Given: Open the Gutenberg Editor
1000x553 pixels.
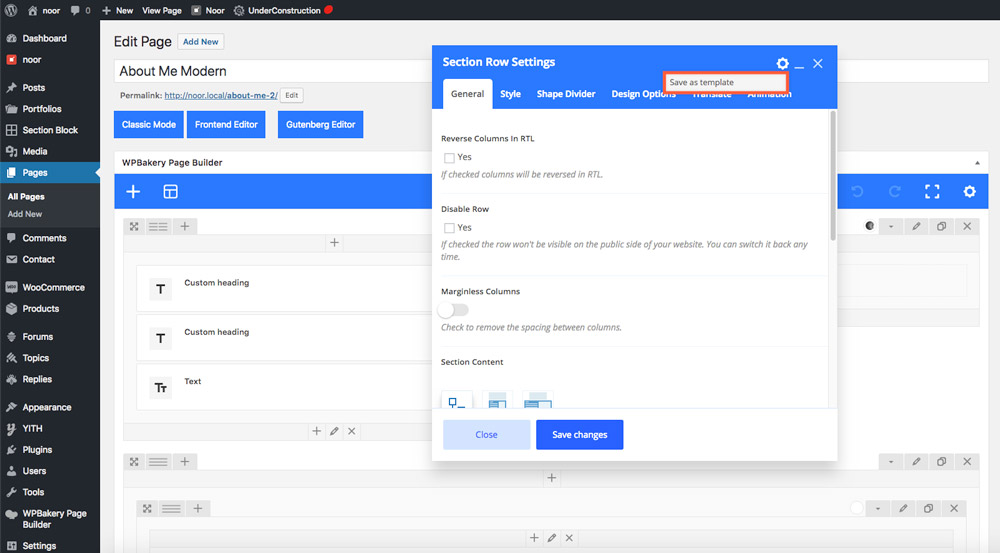Looking at the screenshot, I should pyautogui.click(x=320, y=124).
